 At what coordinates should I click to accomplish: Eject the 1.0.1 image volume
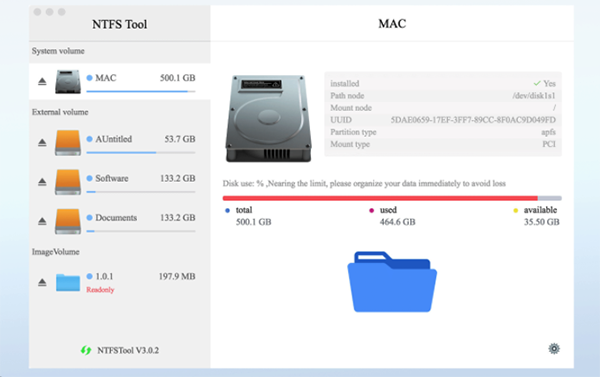click(42, 282)
